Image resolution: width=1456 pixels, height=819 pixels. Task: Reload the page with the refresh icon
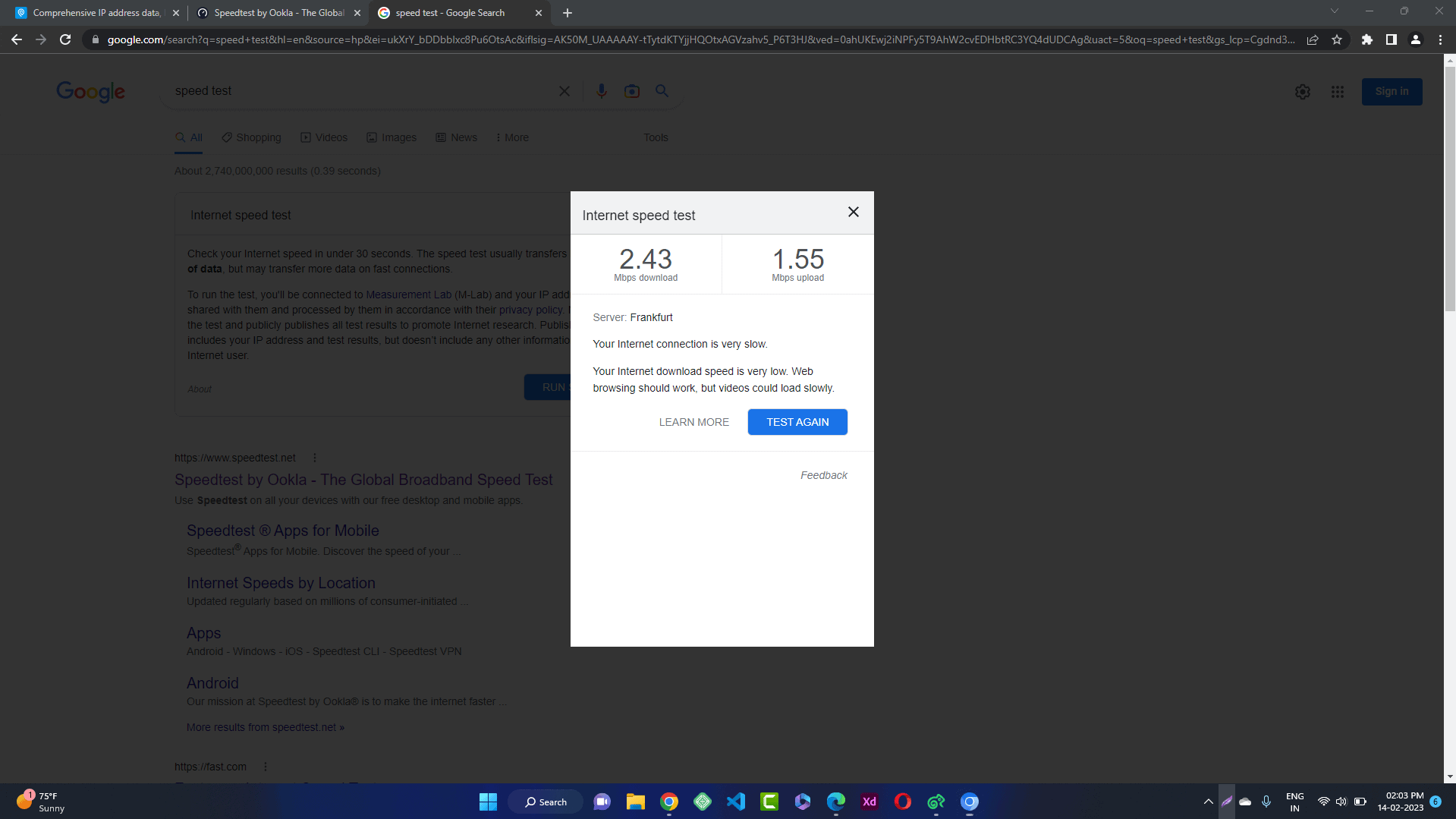pos(65,39)
